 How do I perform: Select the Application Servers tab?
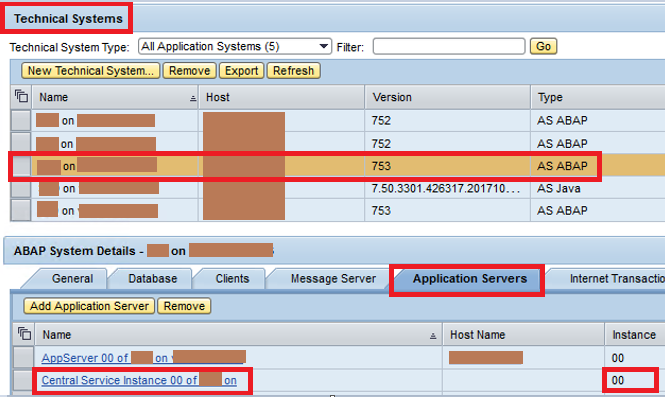470,279
